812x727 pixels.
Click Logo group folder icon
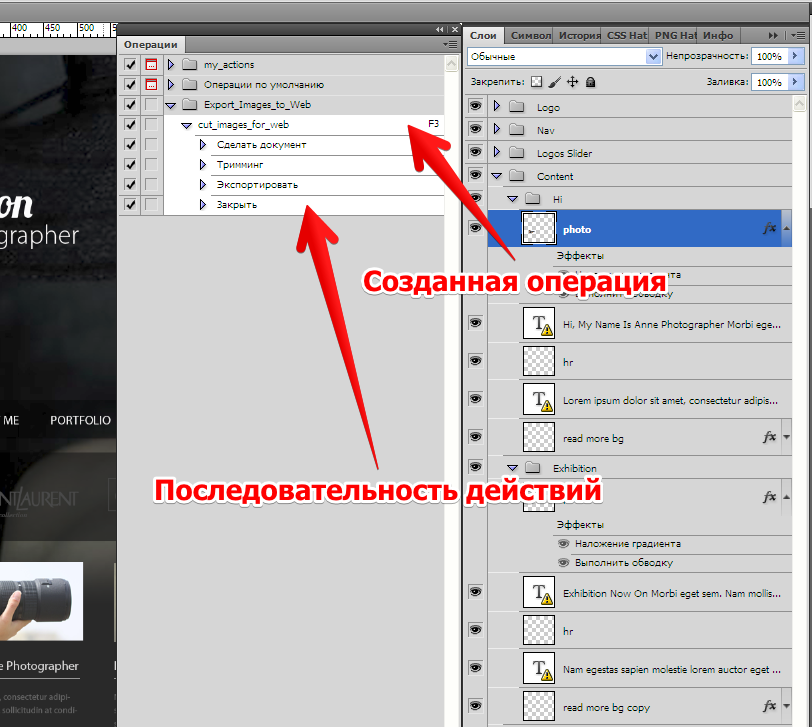tap(516, 107)
